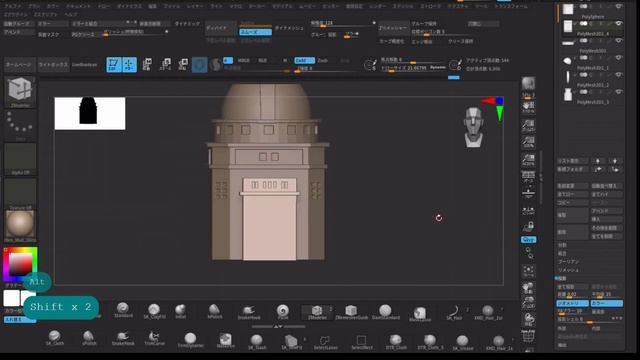
Task: Expand the リメッシュ (Remesh) section
Action: [x=568, y=270]
